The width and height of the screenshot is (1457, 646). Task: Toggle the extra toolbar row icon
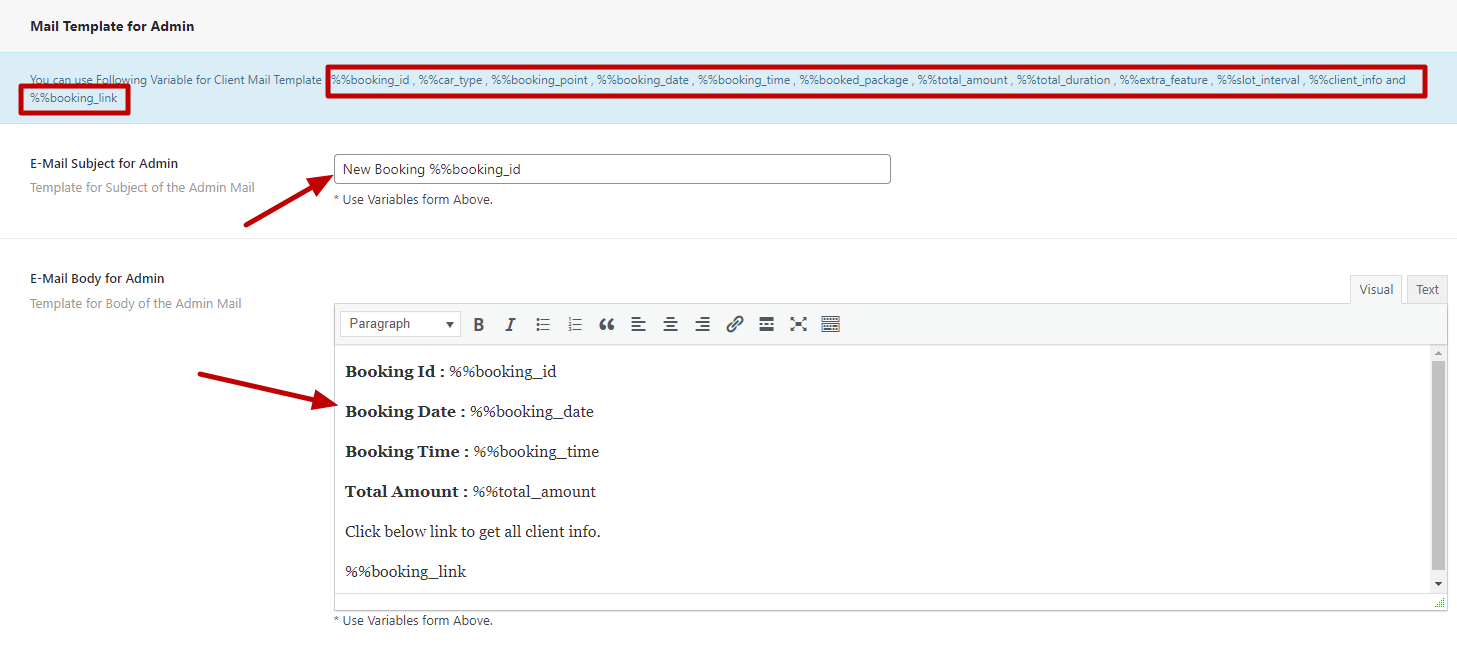[830, 324]
